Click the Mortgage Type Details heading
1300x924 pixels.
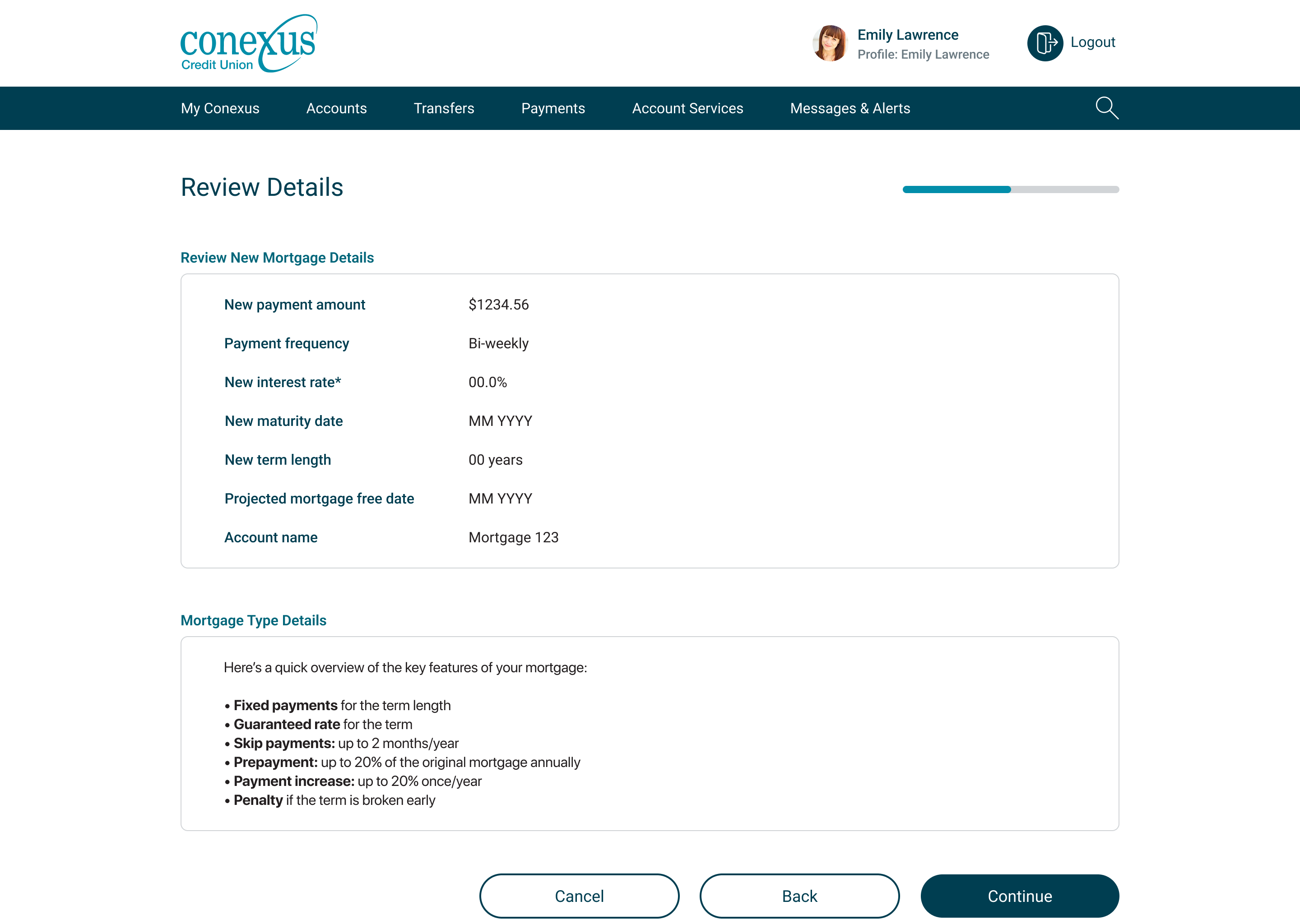(x=253, y=620)
